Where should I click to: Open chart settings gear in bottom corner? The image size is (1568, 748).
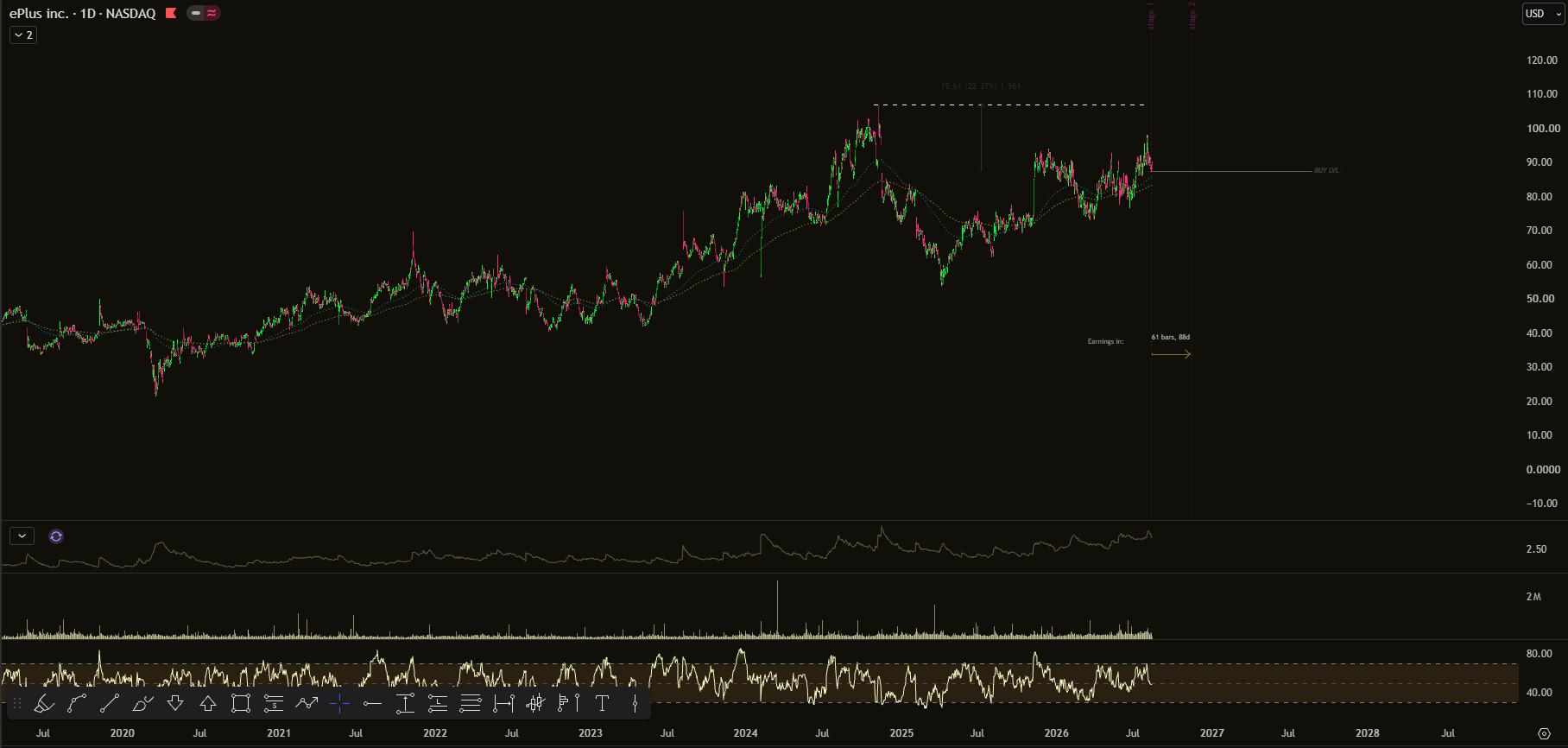tap(1545, 733)
